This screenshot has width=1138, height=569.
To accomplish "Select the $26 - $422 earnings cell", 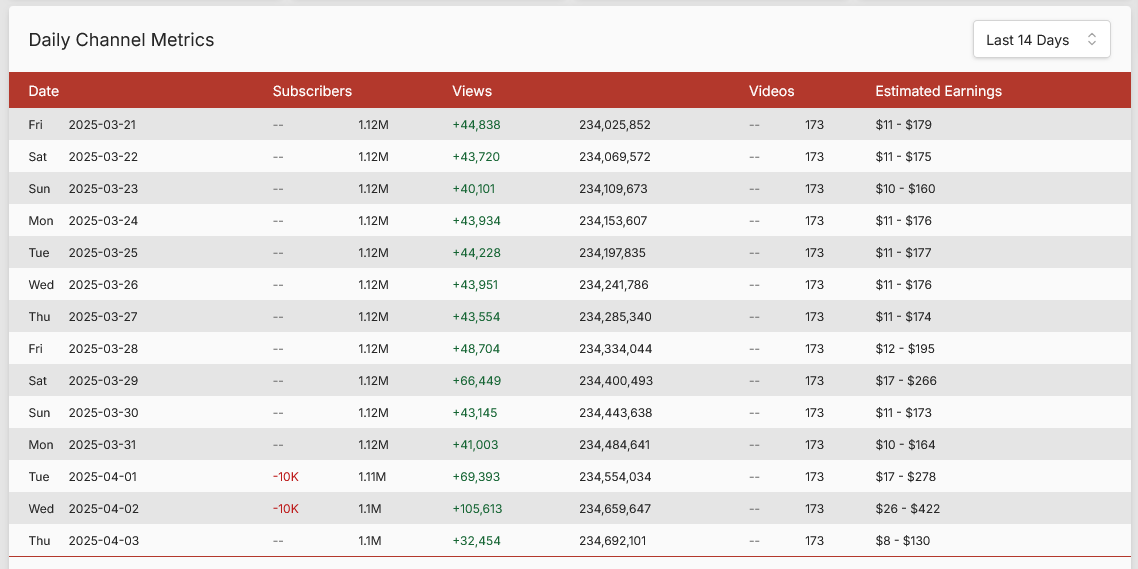I will 908,509.
